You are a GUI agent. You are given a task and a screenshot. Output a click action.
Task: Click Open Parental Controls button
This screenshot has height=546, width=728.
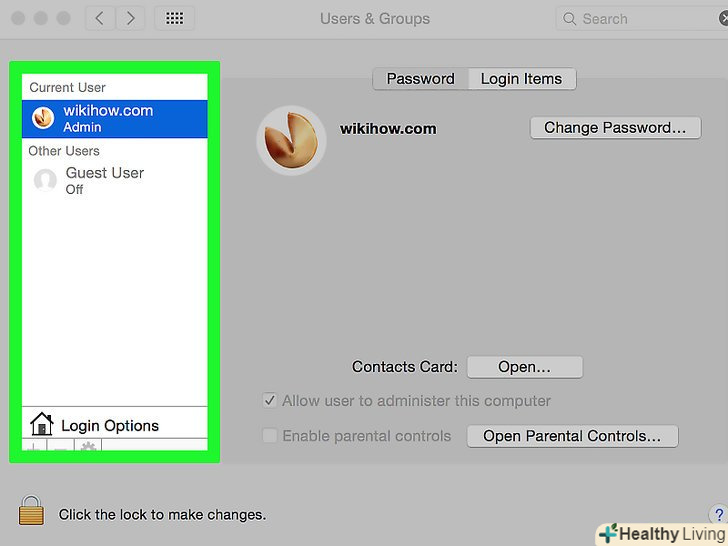tap(572, 436)
